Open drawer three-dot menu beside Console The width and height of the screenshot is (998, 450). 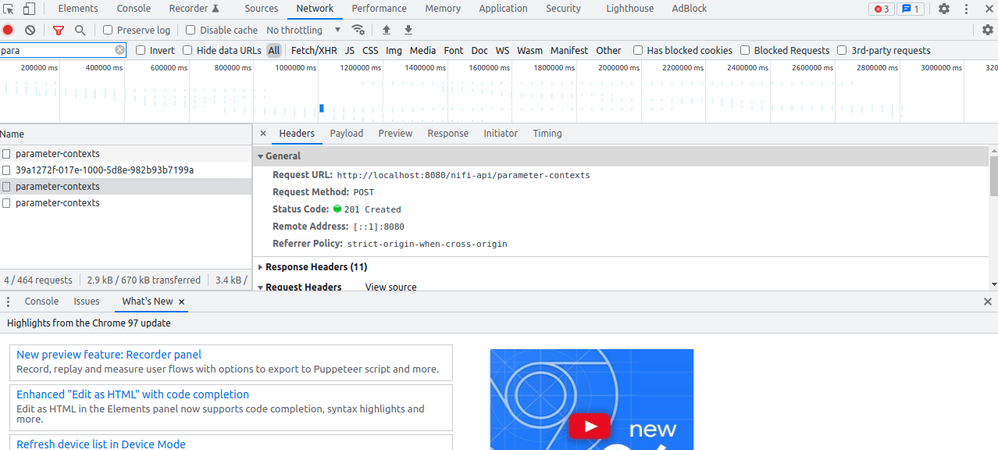[x=8, y=302]
